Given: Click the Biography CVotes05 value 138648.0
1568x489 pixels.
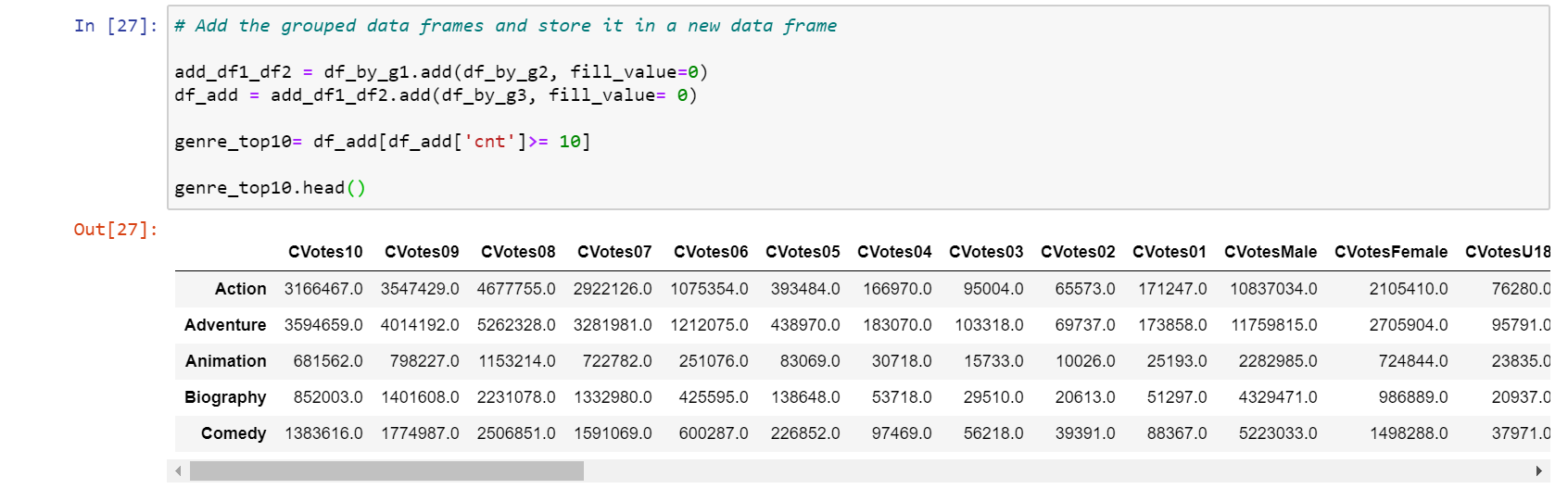Looking at the screenshot, I should pyautogui.click(x=805, y=397).
